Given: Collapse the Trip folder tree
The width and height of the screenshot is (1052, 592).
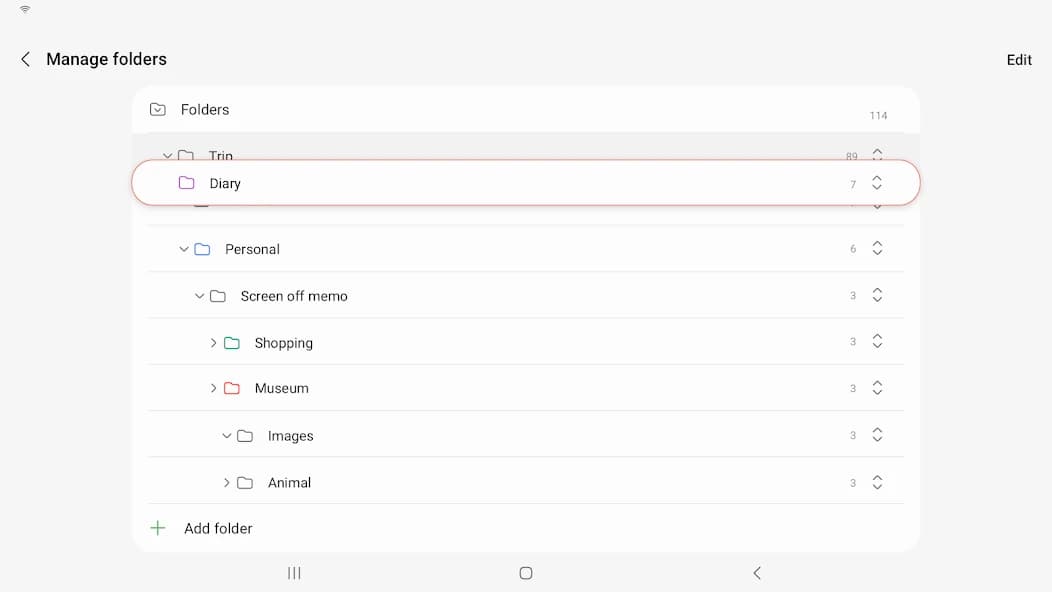Looking at the screenshot, I should (168, 156).
